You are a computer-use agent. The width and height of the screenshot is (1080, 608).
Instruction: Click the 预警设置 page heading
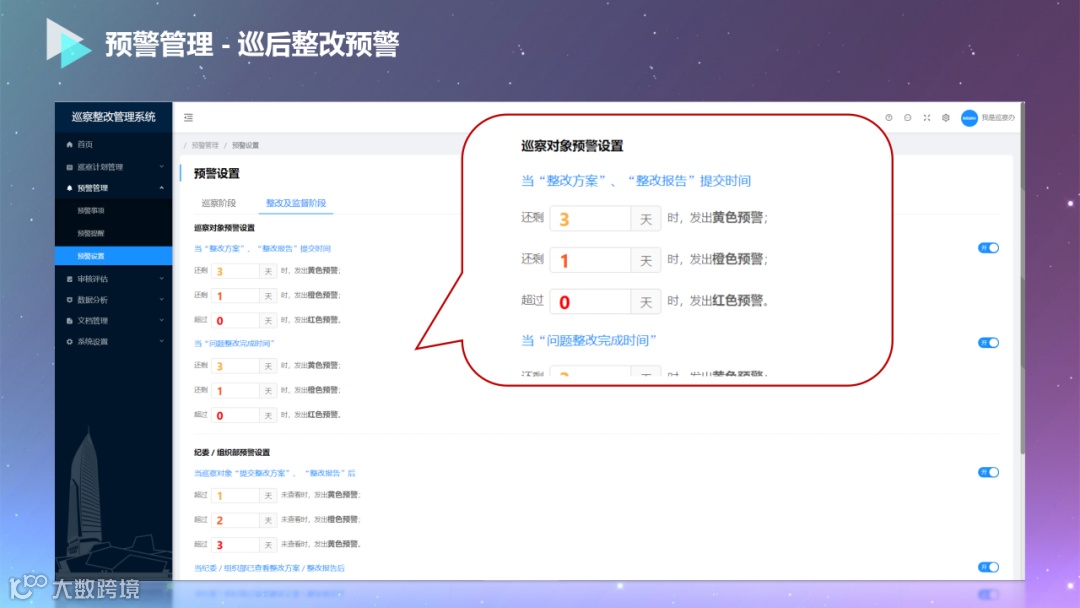pos(217,174)
